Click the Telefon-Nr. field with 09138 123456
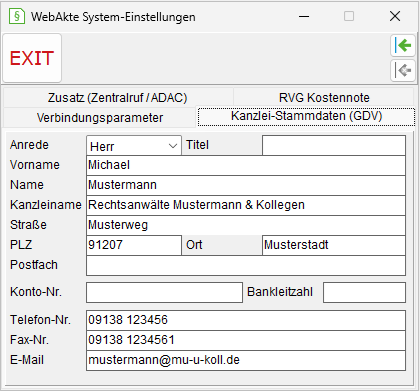The image size is (420, 391). point(246,320)
